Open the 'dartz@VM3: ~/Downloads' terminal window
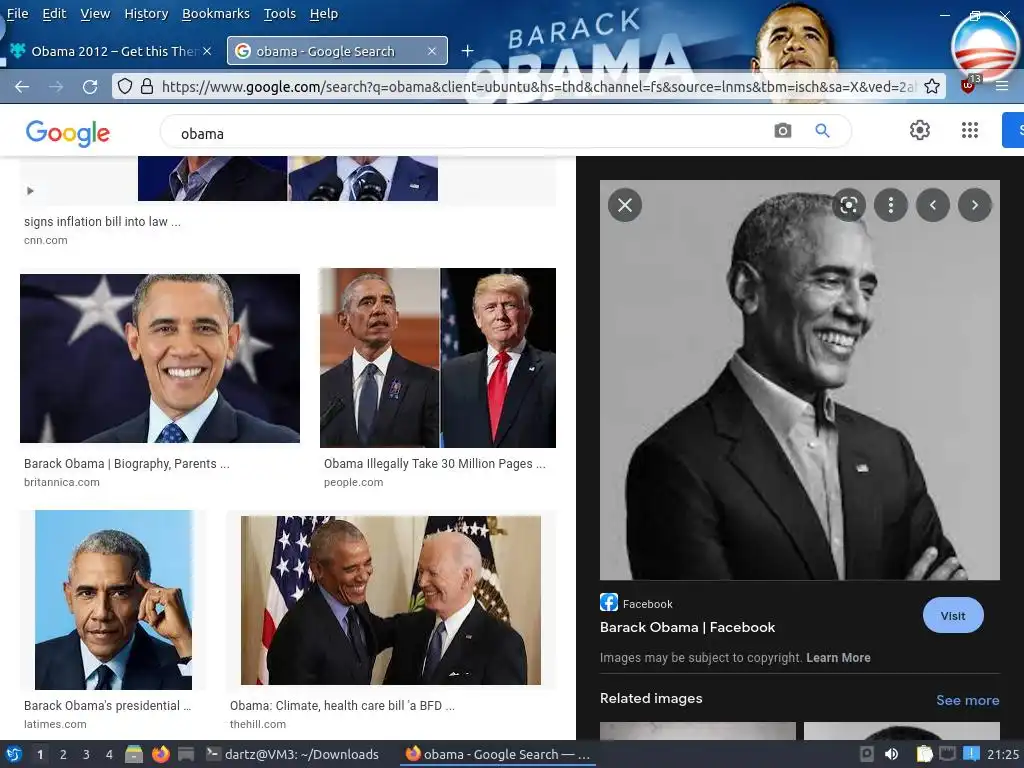 pyautogui.click(x=291, y=754)
